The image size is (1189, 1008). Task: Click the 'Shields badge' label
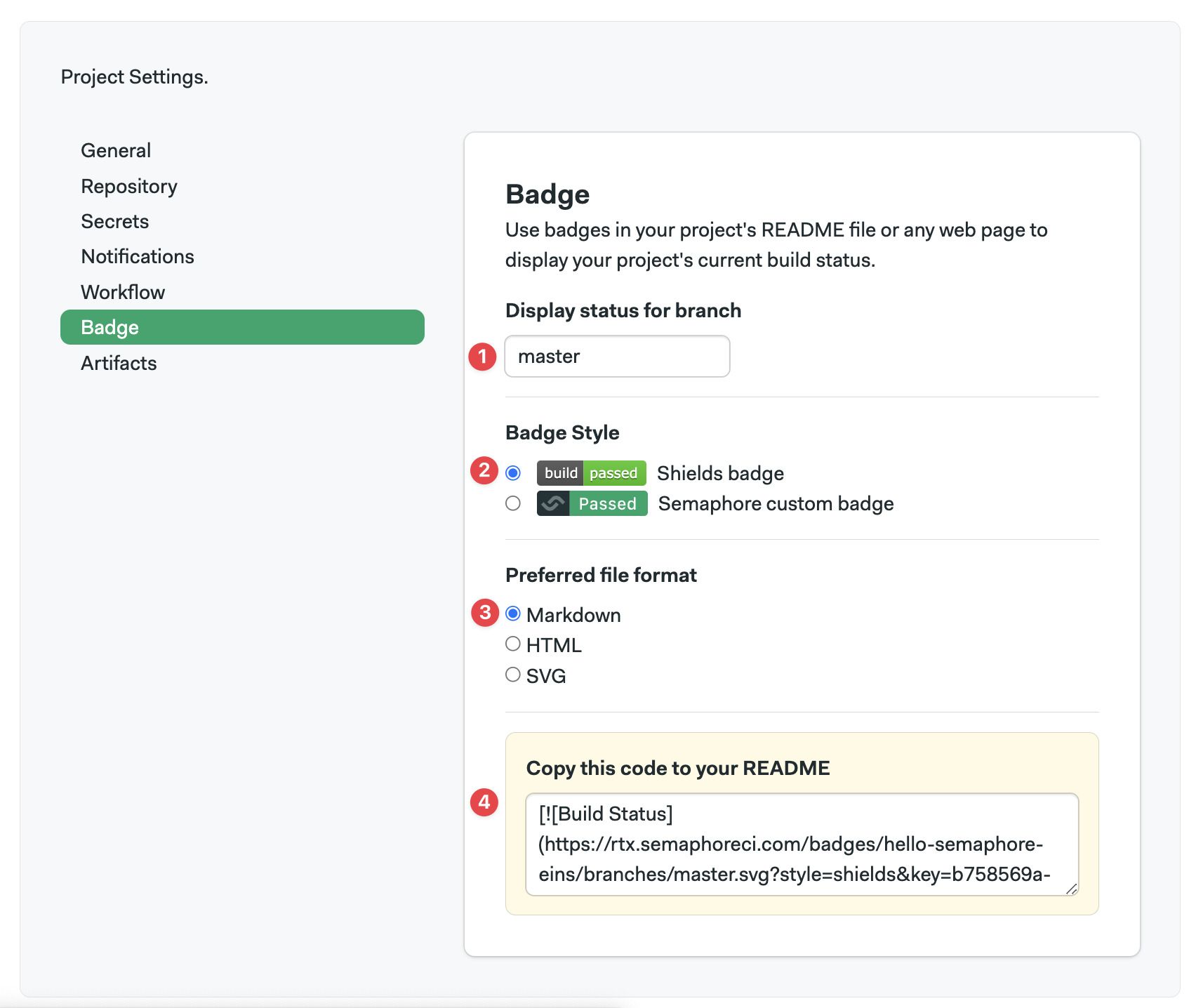720,473
